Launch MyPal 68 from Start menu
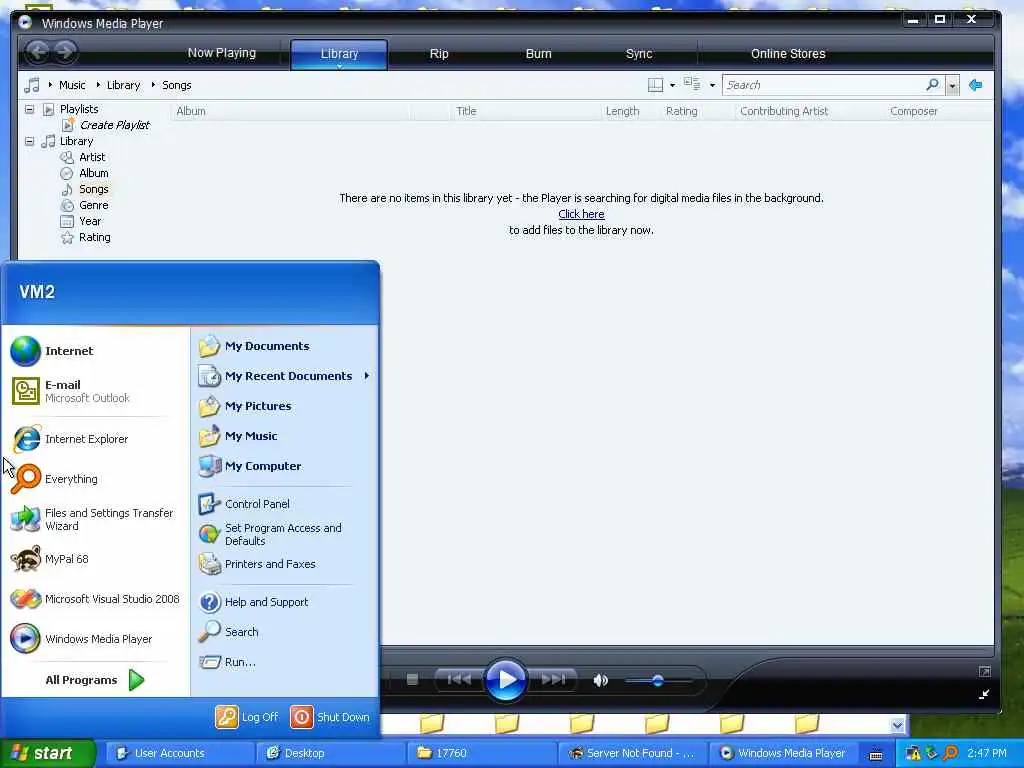Screen dimensions: 1024x768 96,559
